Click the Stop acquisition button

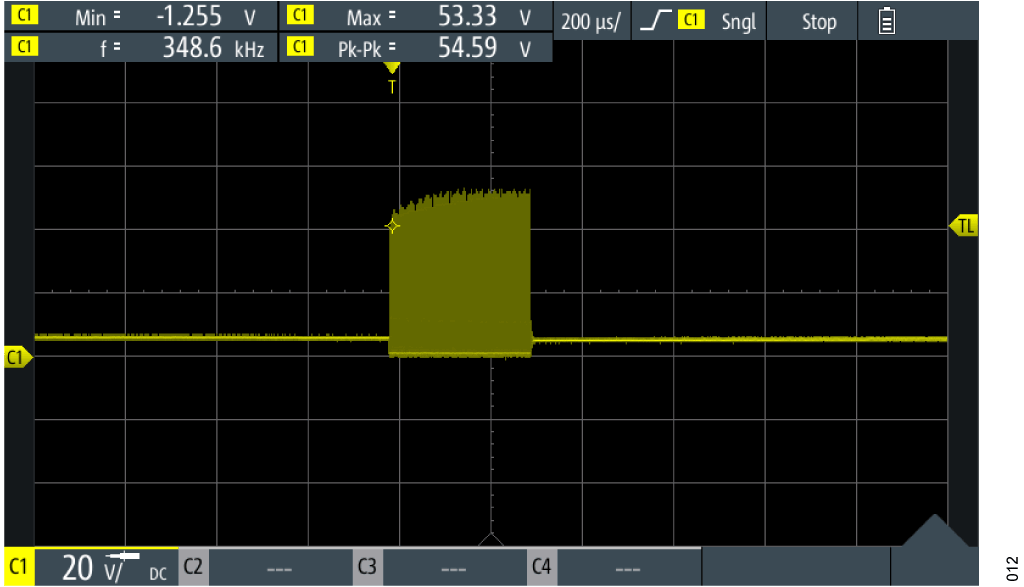pyautogui.click(x=819, y=22)
